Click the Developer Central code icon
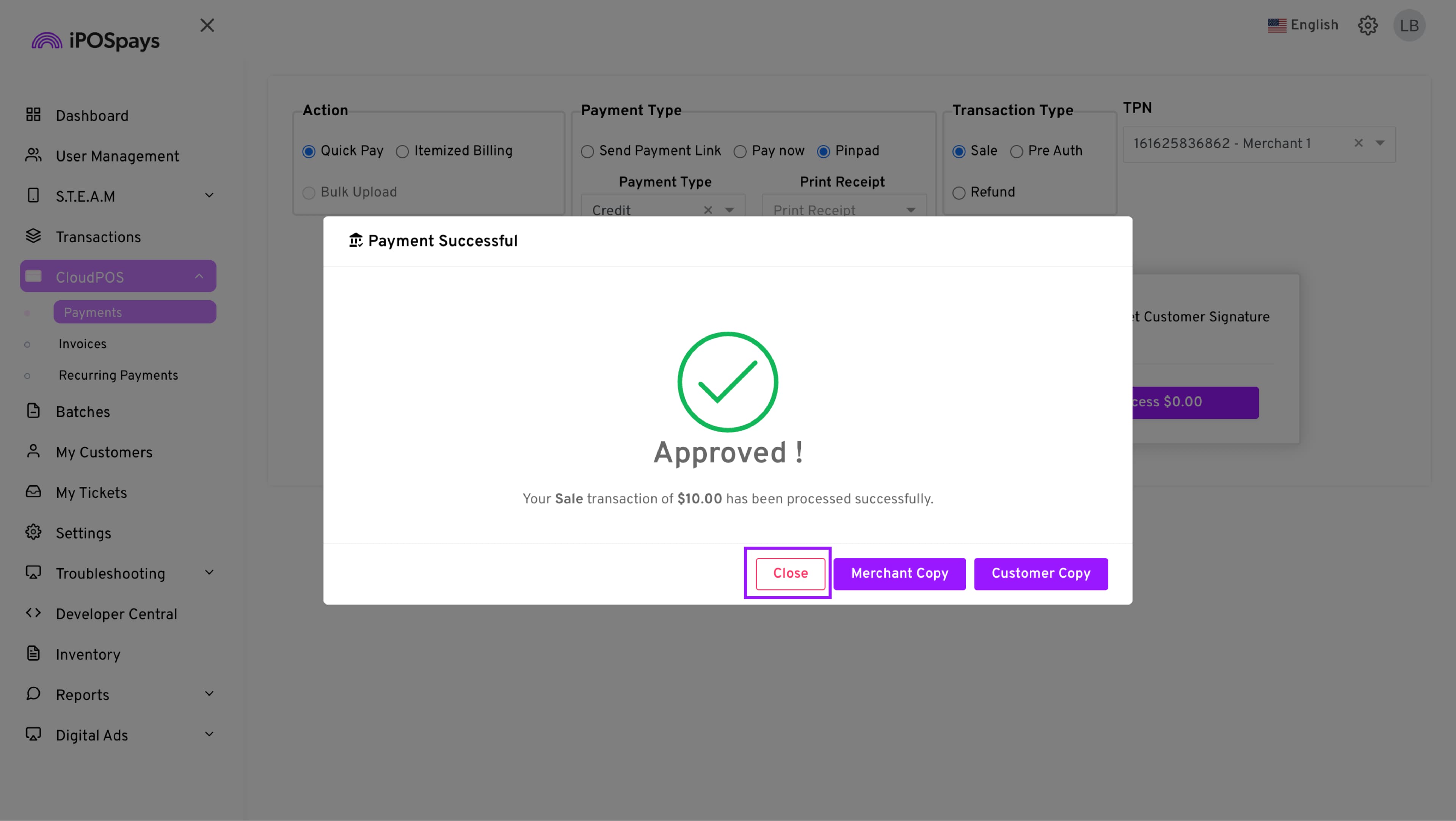This screenshot has width=1456, height=821. click(x=33, y=613)
